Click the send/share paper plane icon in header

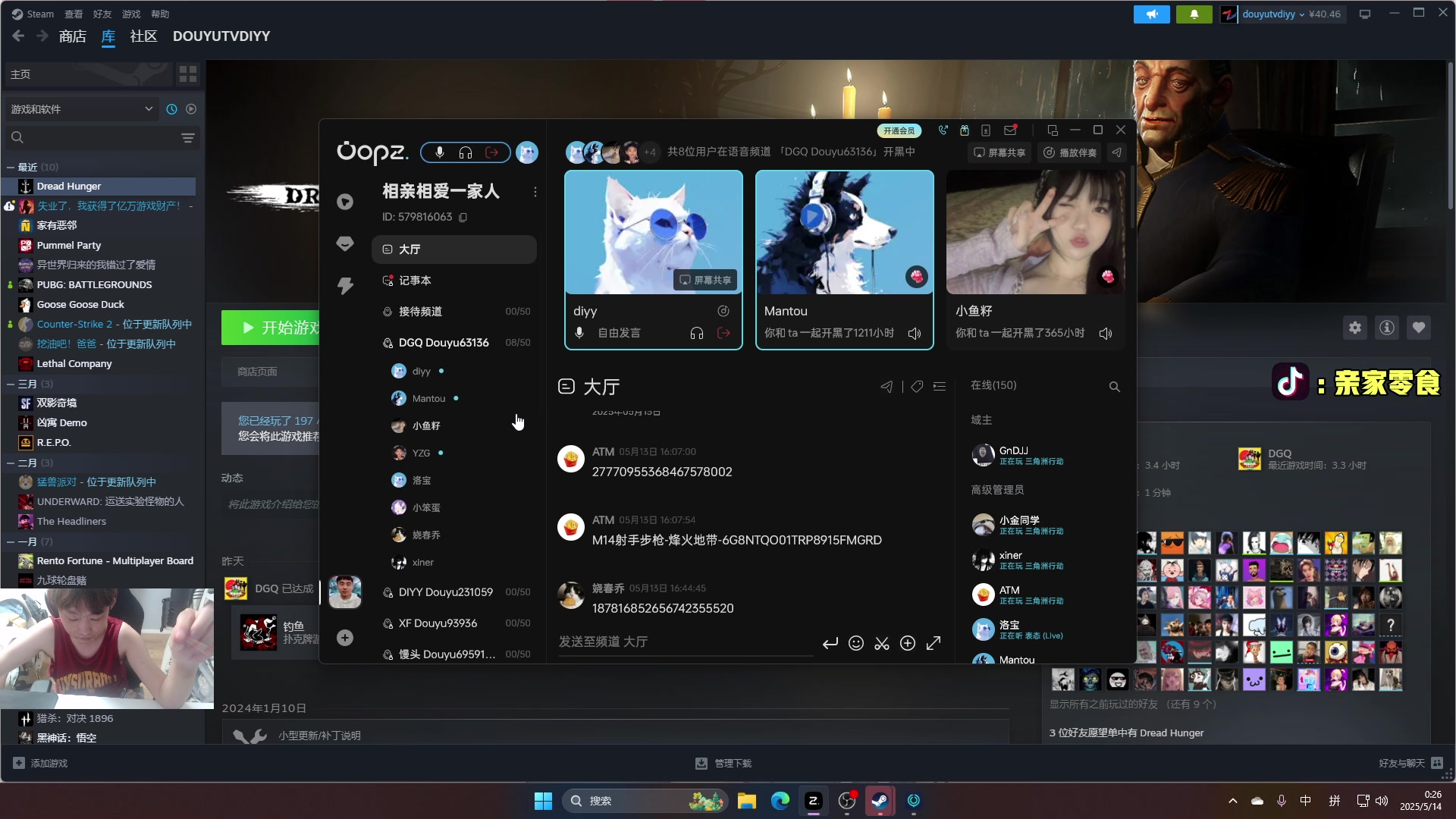click(1117, 152)
